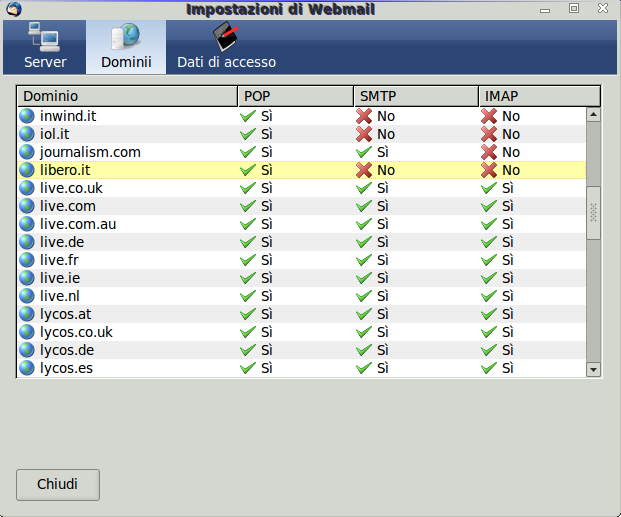The height and width of the screenshot is (517, 621).
Task: Sort by the IMAP column header
Action: 539,96
